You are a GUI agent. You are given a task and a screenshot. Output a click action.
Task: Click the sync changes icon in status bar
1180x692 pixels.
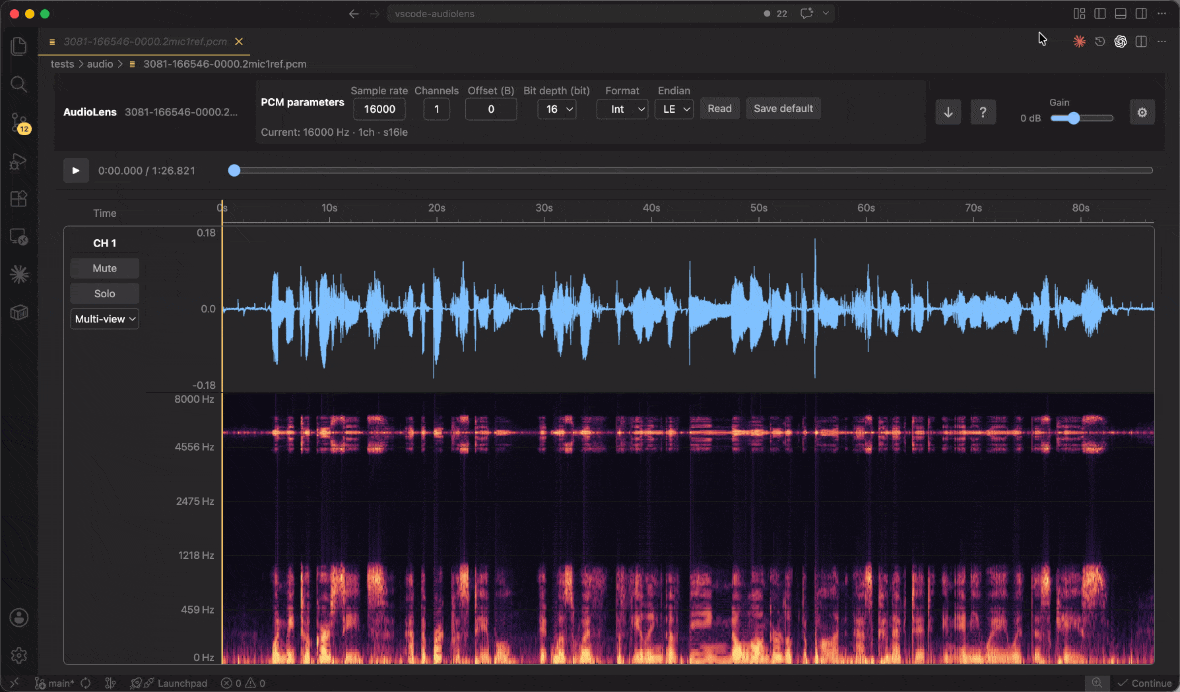pos(86,683)
